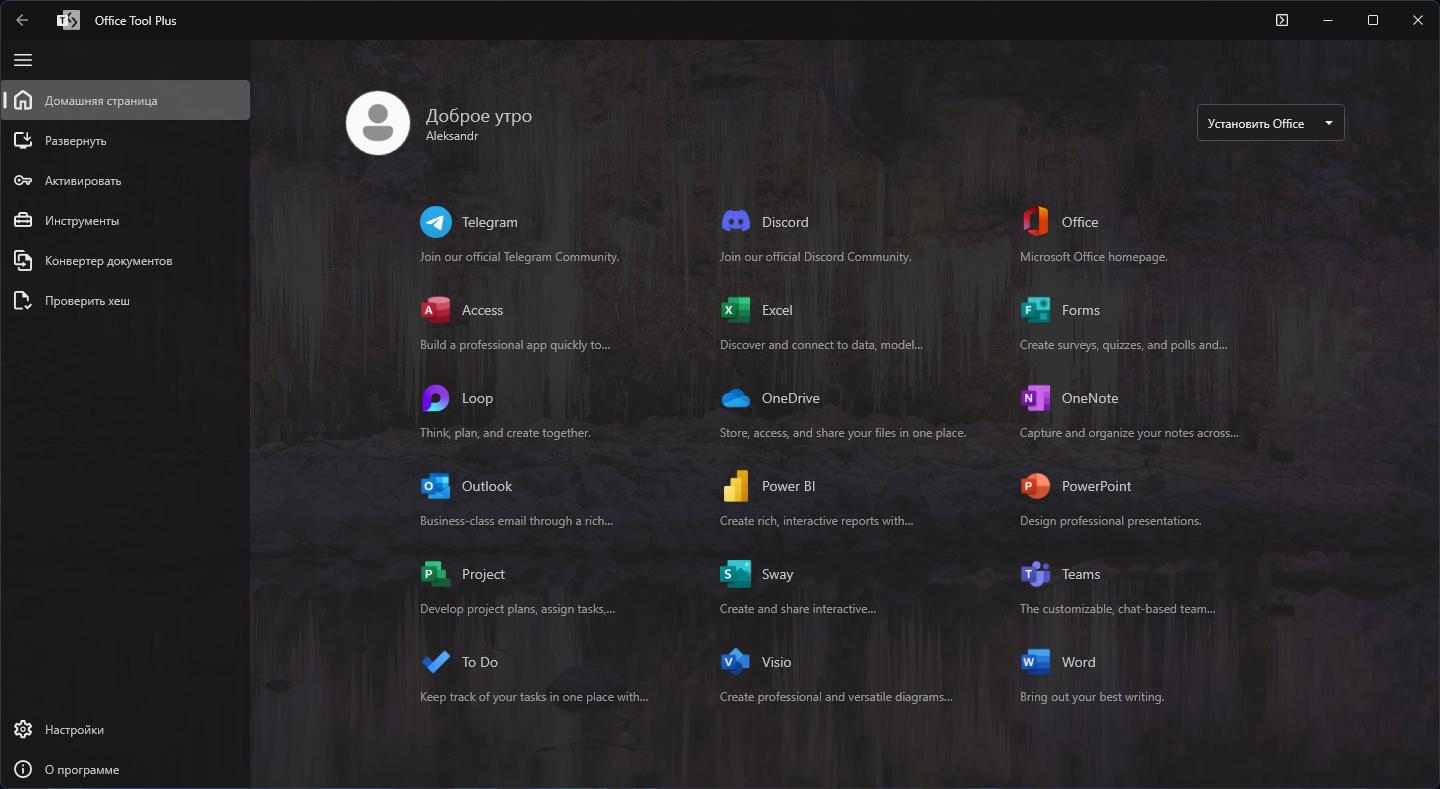Screen dimensions: 1440x789
Task: Click the Access title text
Action: [x=482, y=310]
